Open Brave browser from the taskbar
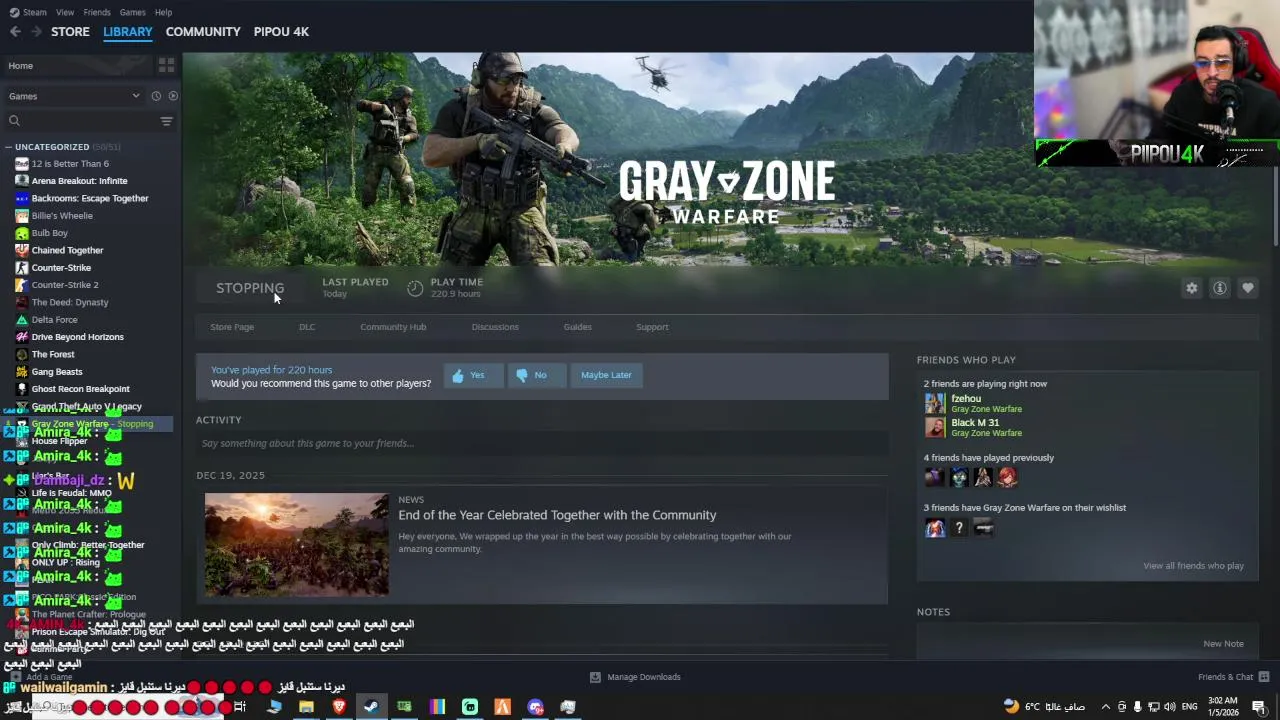 tap(338, 707)
